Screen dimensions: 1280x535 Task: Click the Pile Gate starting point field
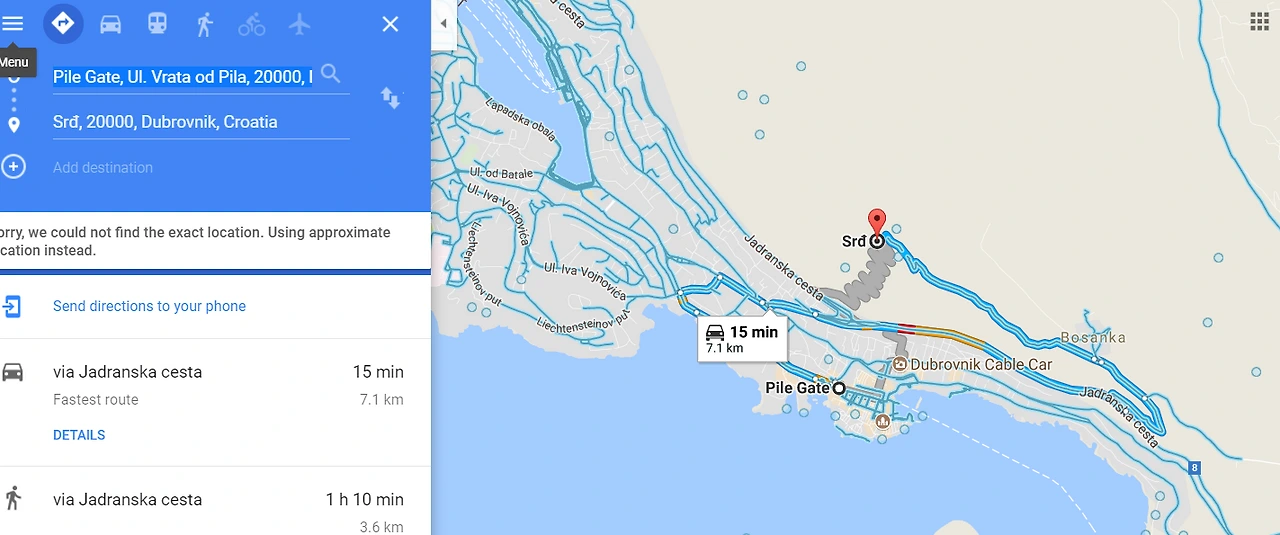(183, 76)
